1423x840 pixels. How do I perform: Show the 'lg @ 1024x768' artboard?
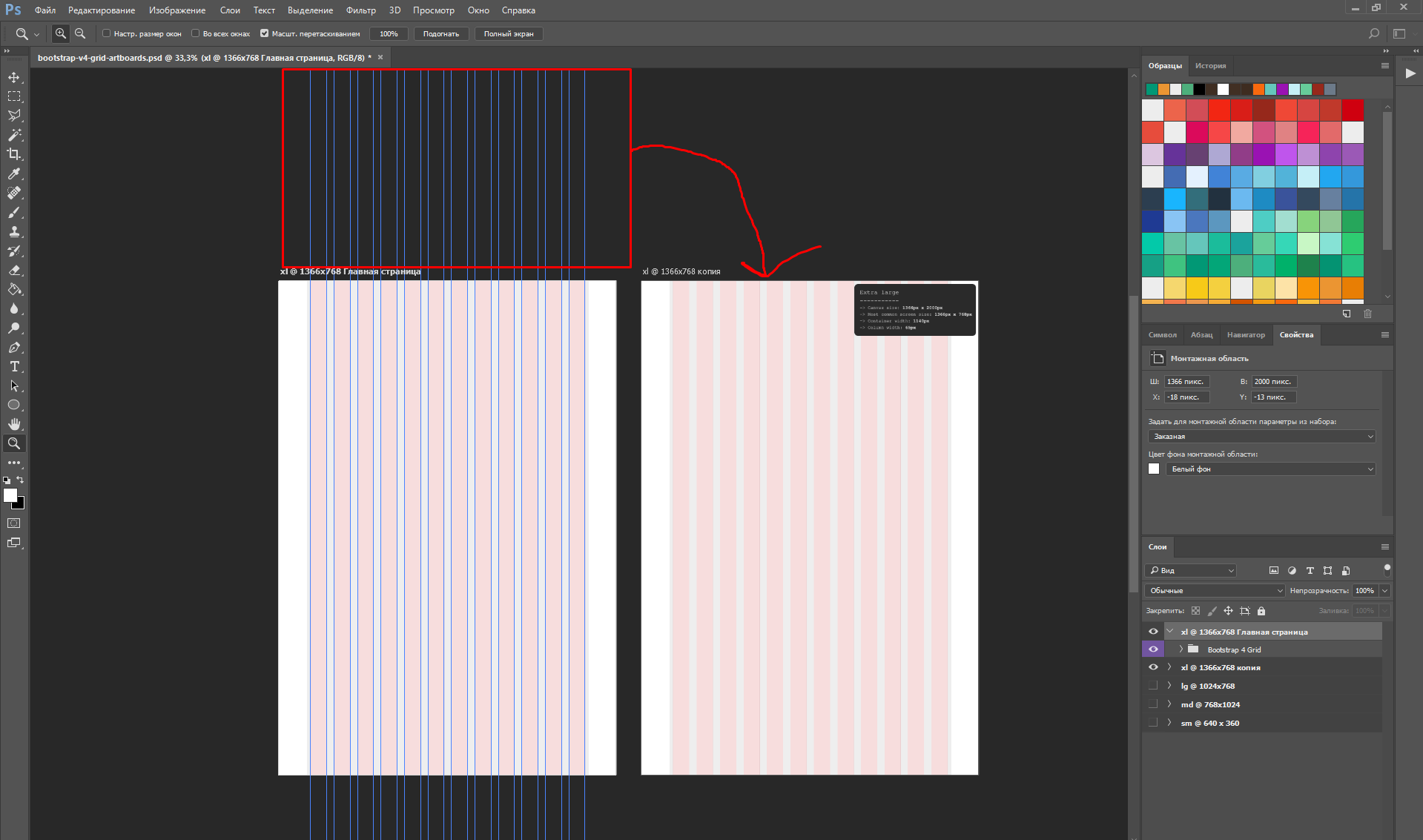coord(1153,686)
